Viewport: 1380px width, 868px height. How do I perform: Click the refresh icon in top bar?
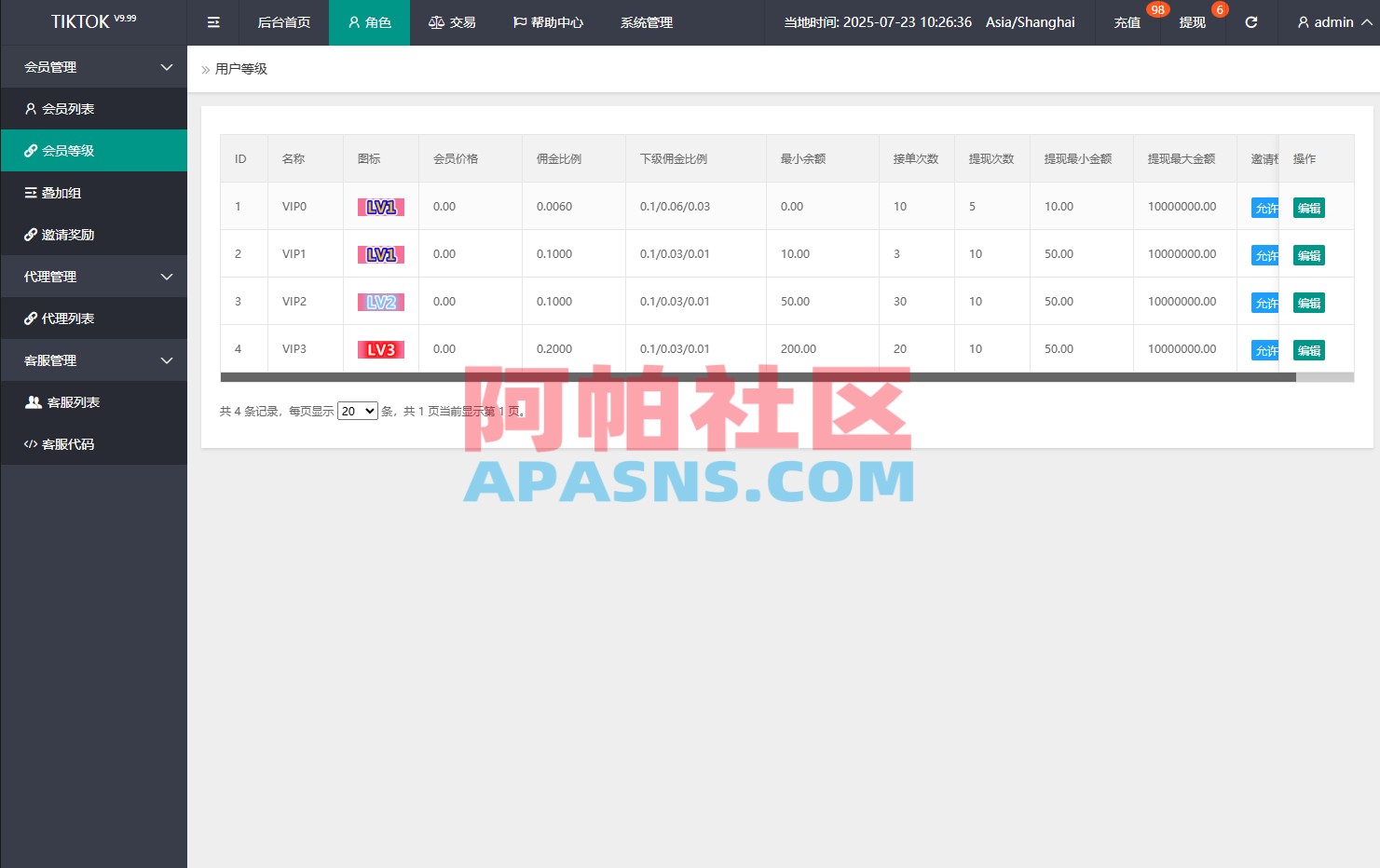point(1251,22)
